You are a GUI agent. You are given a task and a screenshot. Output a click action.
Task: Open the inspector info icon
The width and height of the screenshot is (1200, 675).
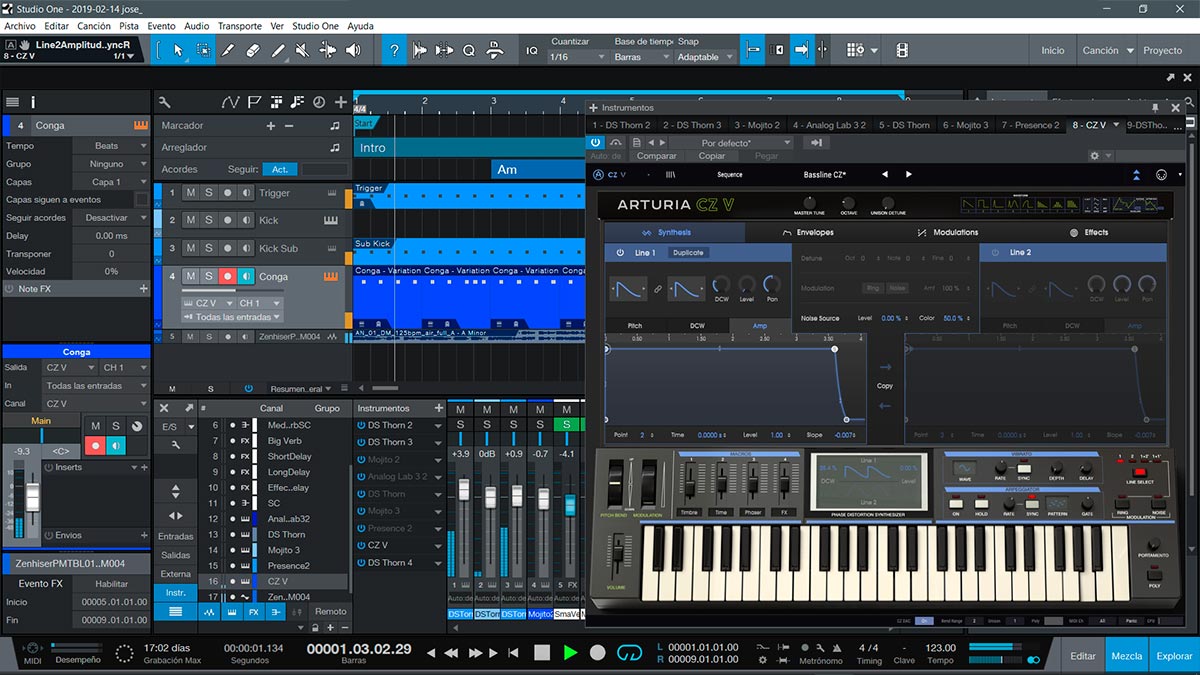pos(33,102)
